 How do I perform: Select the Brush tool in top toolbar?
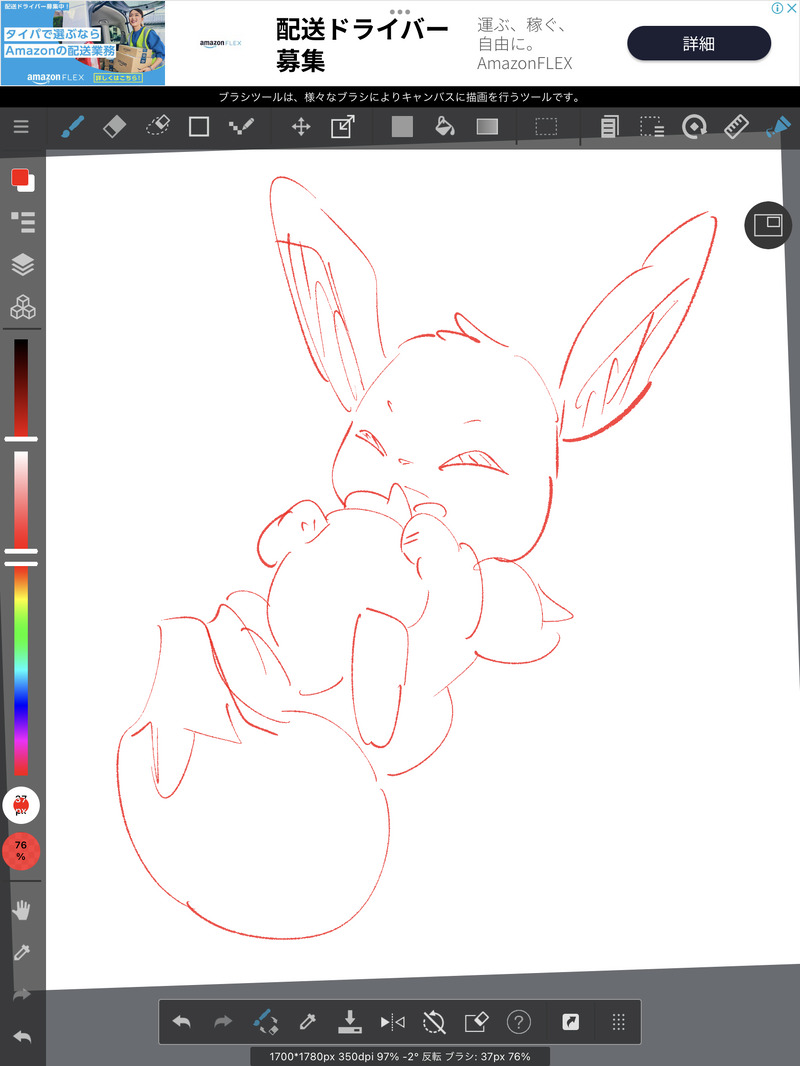[73, 126]
